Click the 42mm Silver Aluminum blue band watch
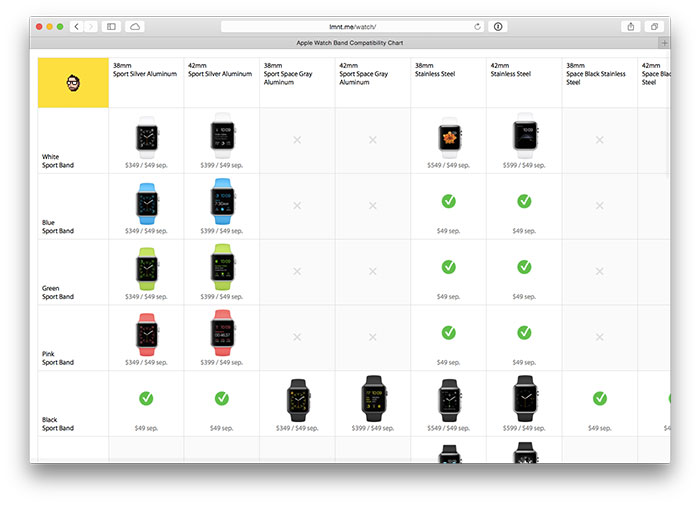Viewport: 700px width, 505px height. pyautogui.click(x=222, y=201)
